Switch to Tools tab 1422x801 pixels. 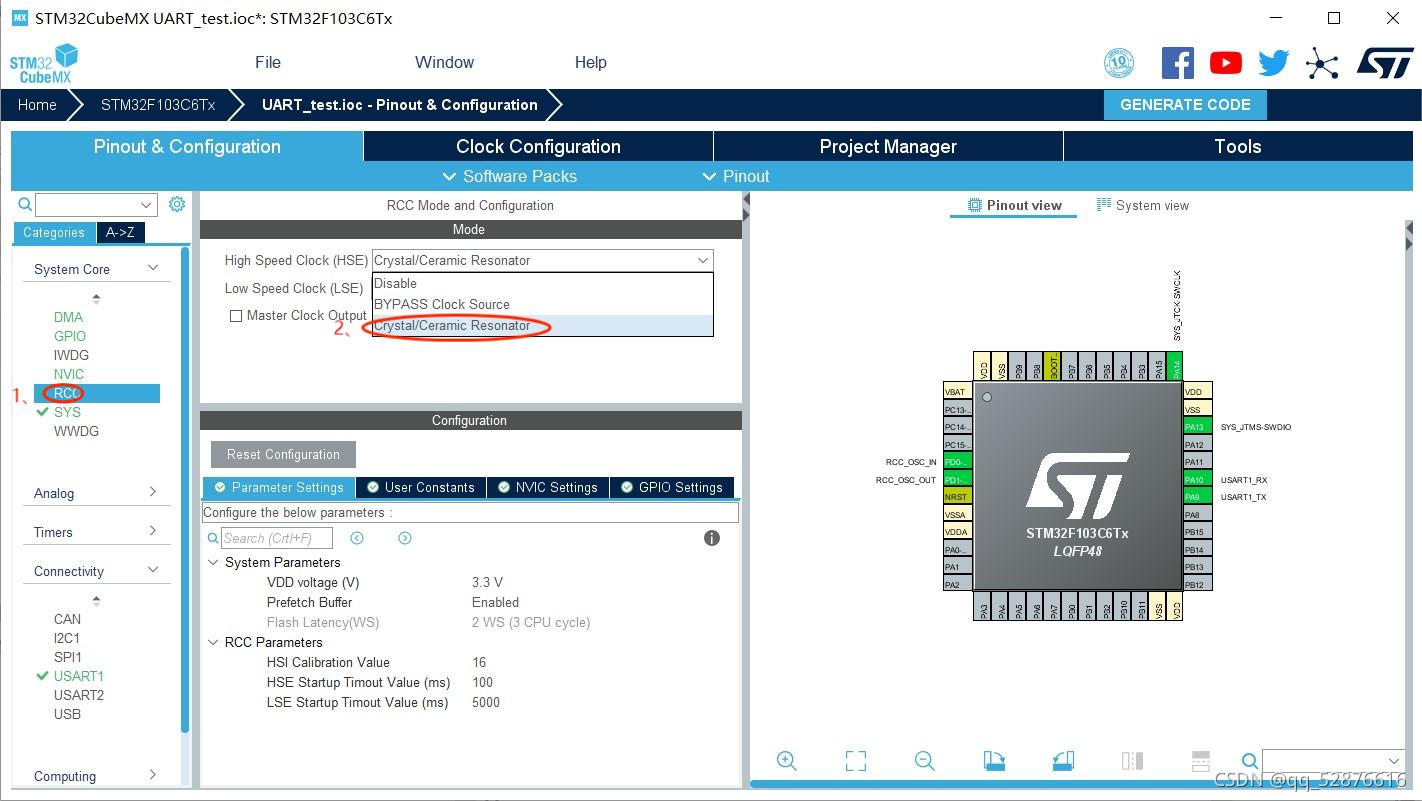[1238, 146]
